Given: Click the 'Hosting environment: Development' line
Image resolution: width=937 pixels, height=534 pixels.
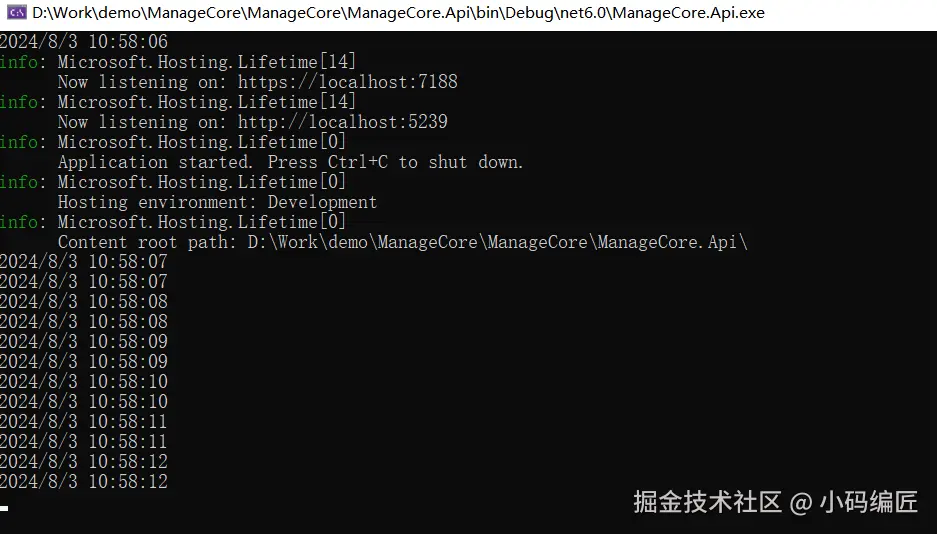Looking at the screenshot, I should (217, 202).
